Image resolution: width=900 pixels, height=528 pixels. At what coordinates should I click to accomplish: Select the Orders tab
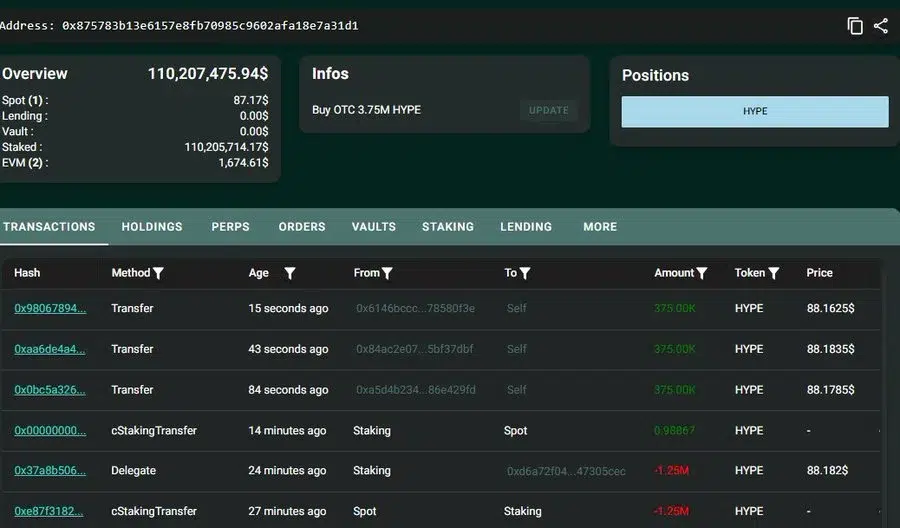(x=302, y=227)
